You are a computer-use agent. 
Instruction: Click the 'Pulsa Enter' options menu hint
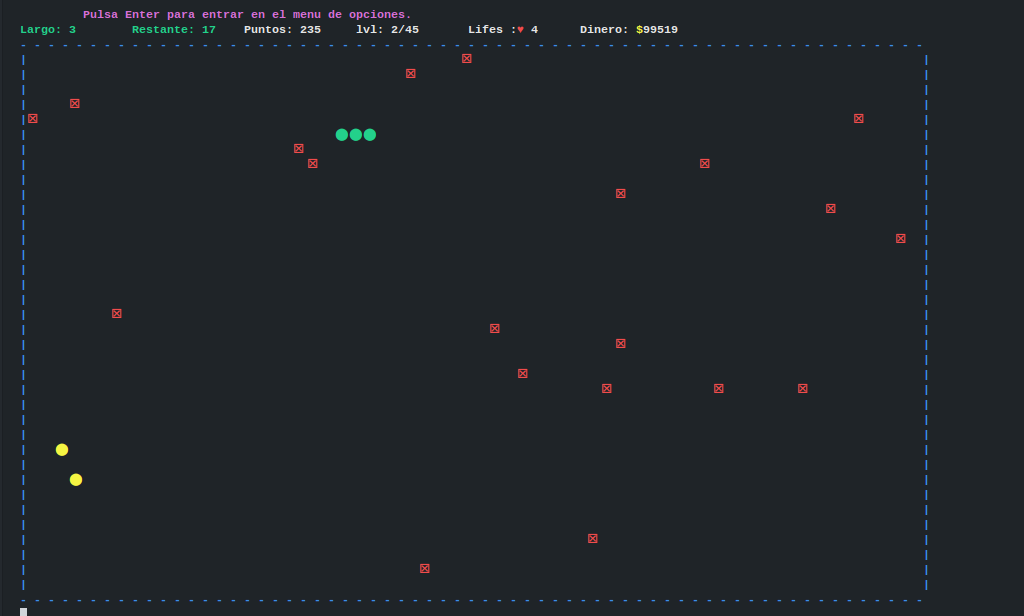click(x=247, y=14)
